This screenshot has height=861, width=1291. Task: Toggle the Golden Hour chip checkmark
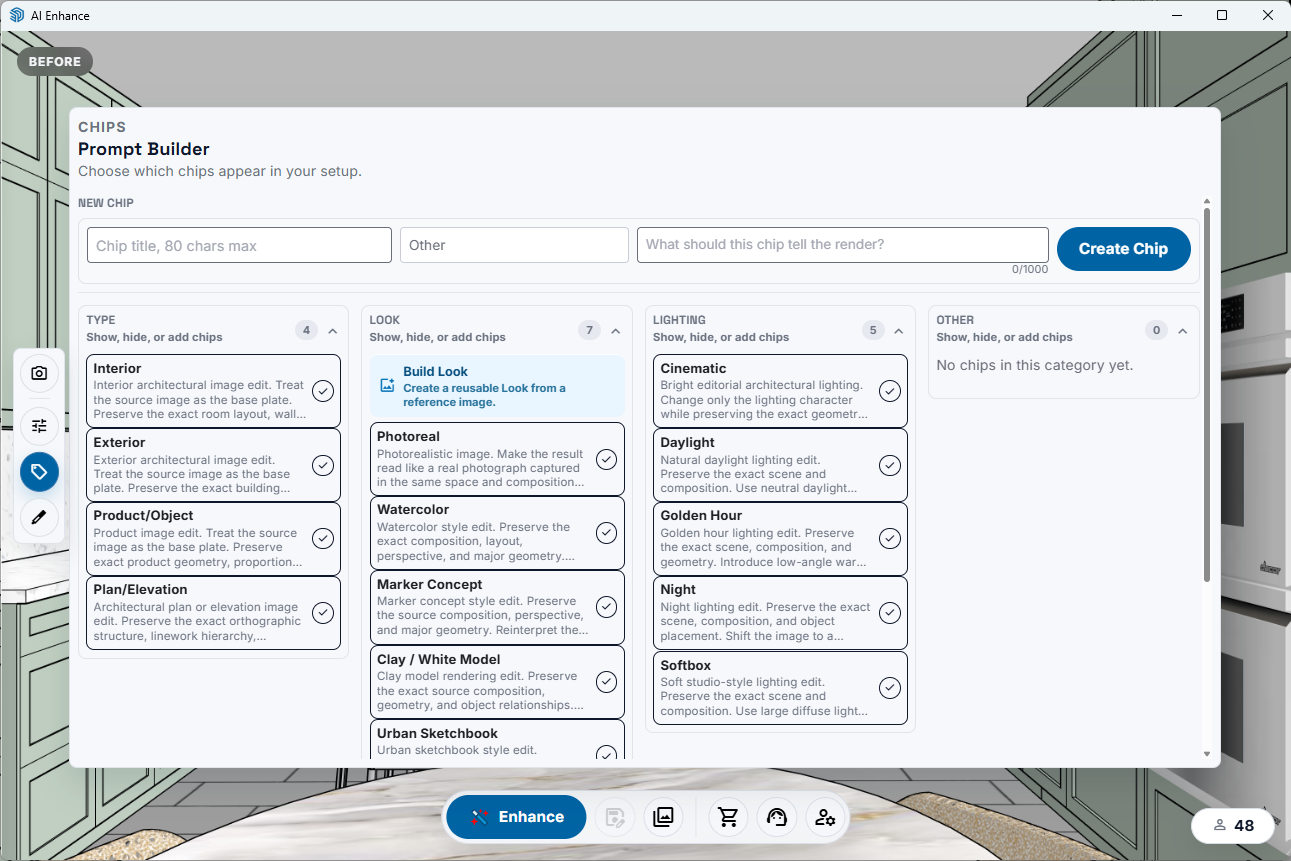coord(889,538)
